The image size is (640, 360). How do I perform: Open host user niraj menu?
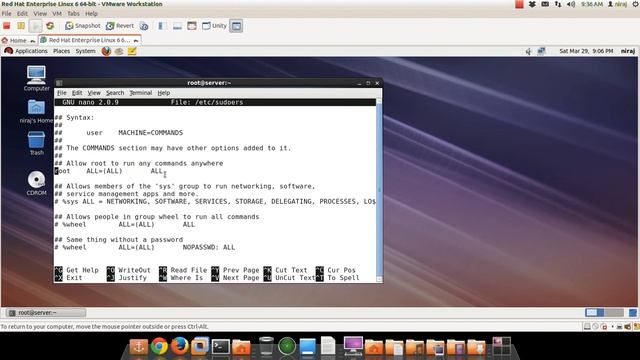[618, 4]
